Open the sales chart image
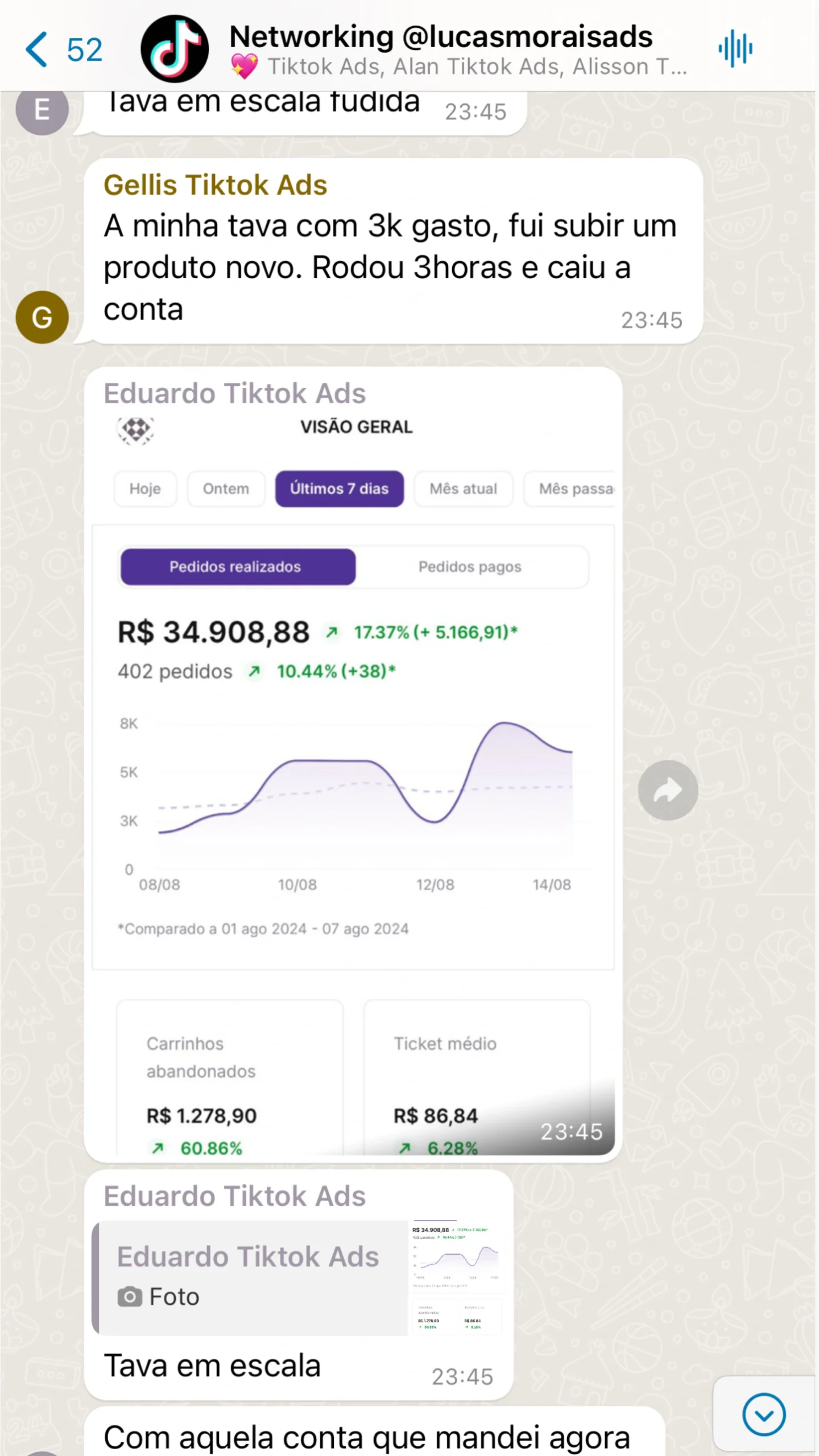The image size is (819, 1456). pos(354,796)
